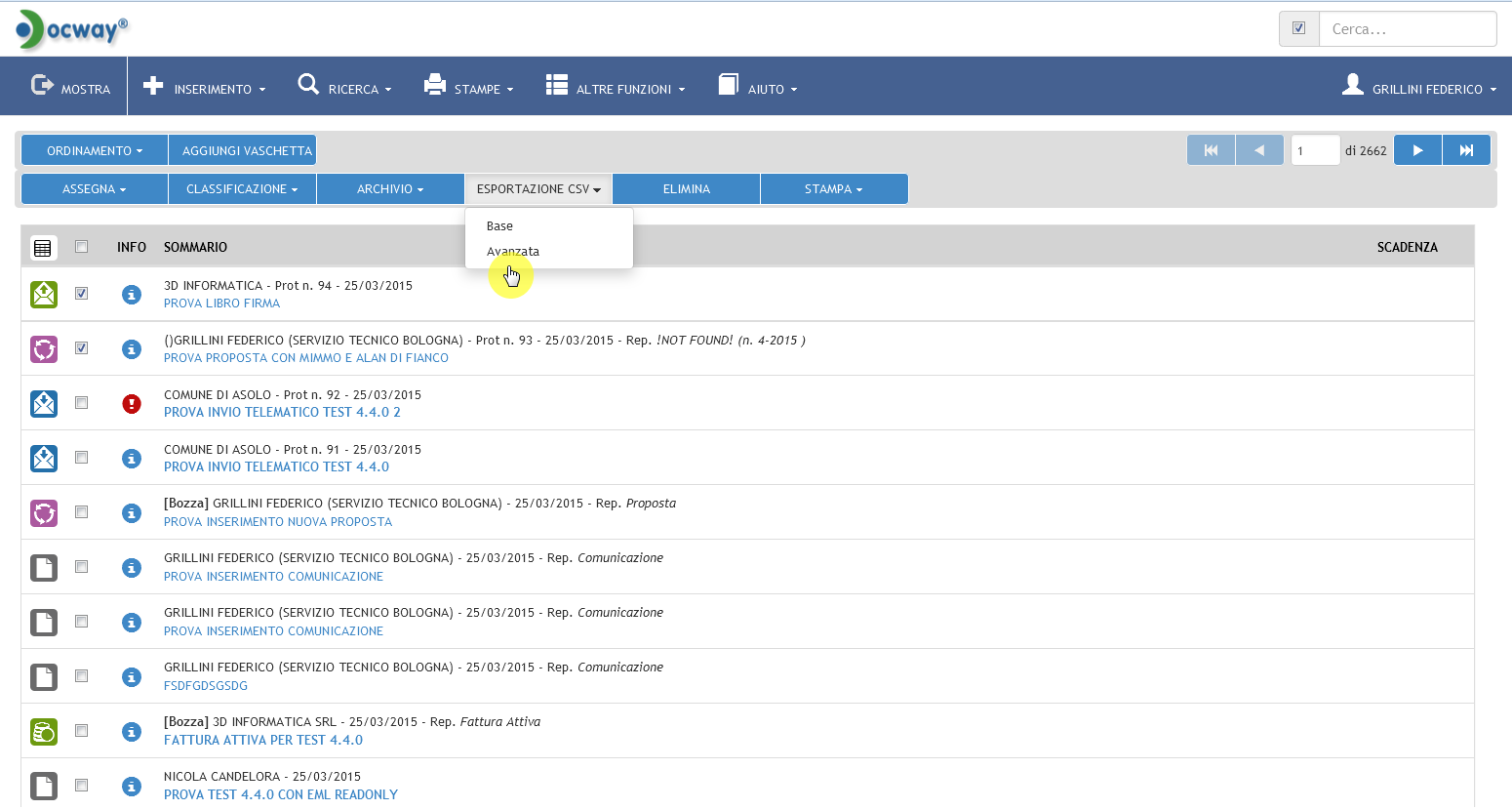Screen dimensions: 1512x810
Task: Open the Grillini Federico user menu
Action: click(1419, 89)
